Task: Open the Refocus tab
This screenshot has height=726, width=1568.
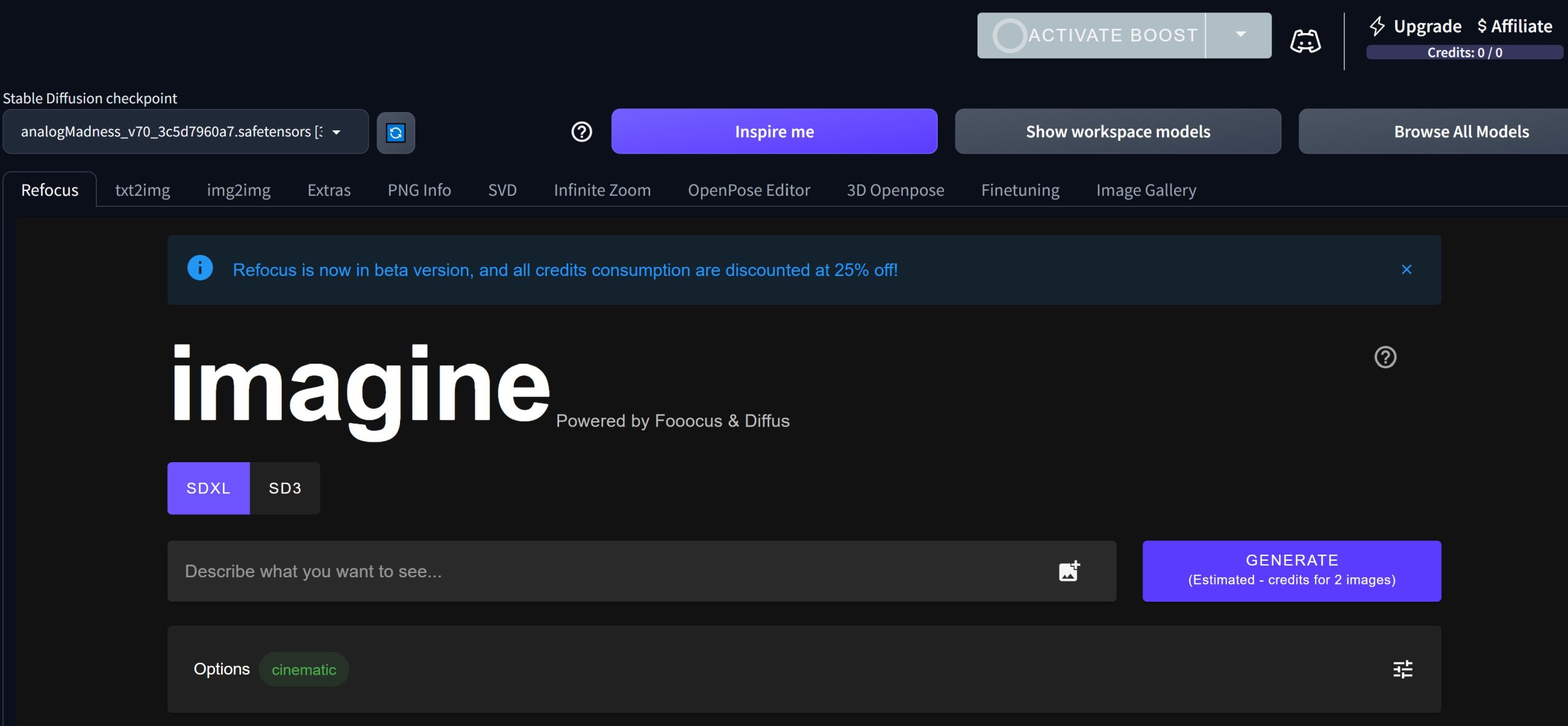Action: [50, 190]
